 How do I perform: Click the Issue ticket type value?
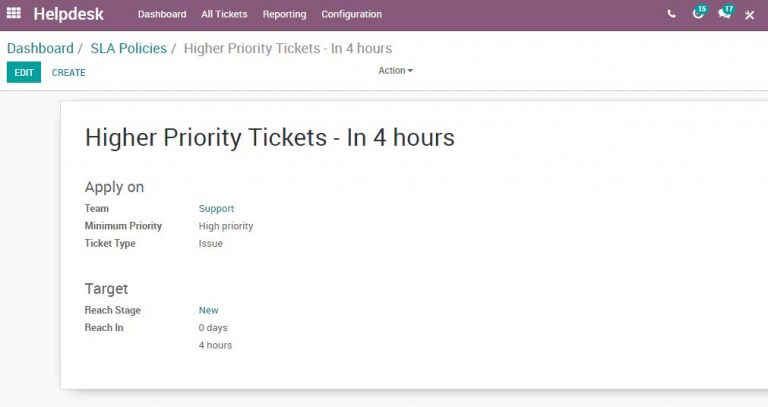[211, 243]
